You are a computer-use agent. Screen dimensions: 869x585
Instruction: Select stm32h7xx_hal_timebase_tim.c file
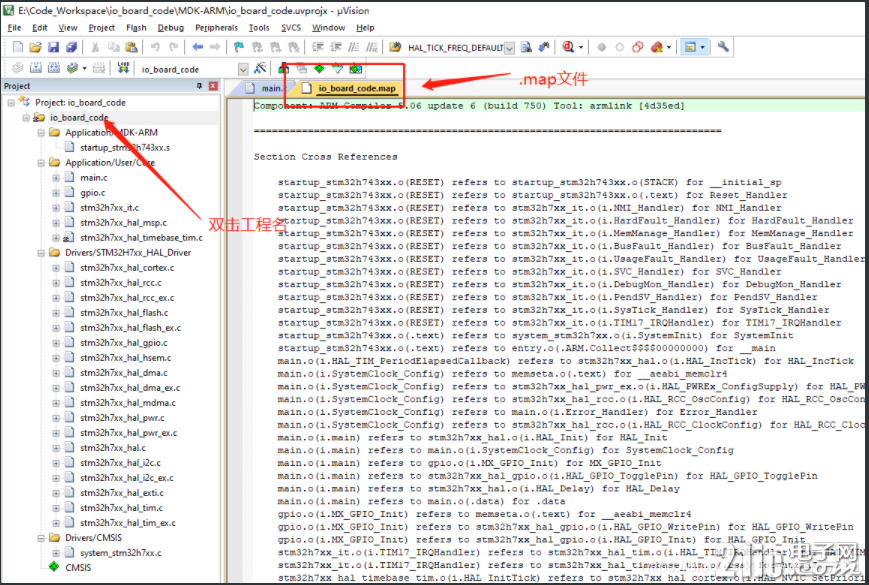click(141, 238)
